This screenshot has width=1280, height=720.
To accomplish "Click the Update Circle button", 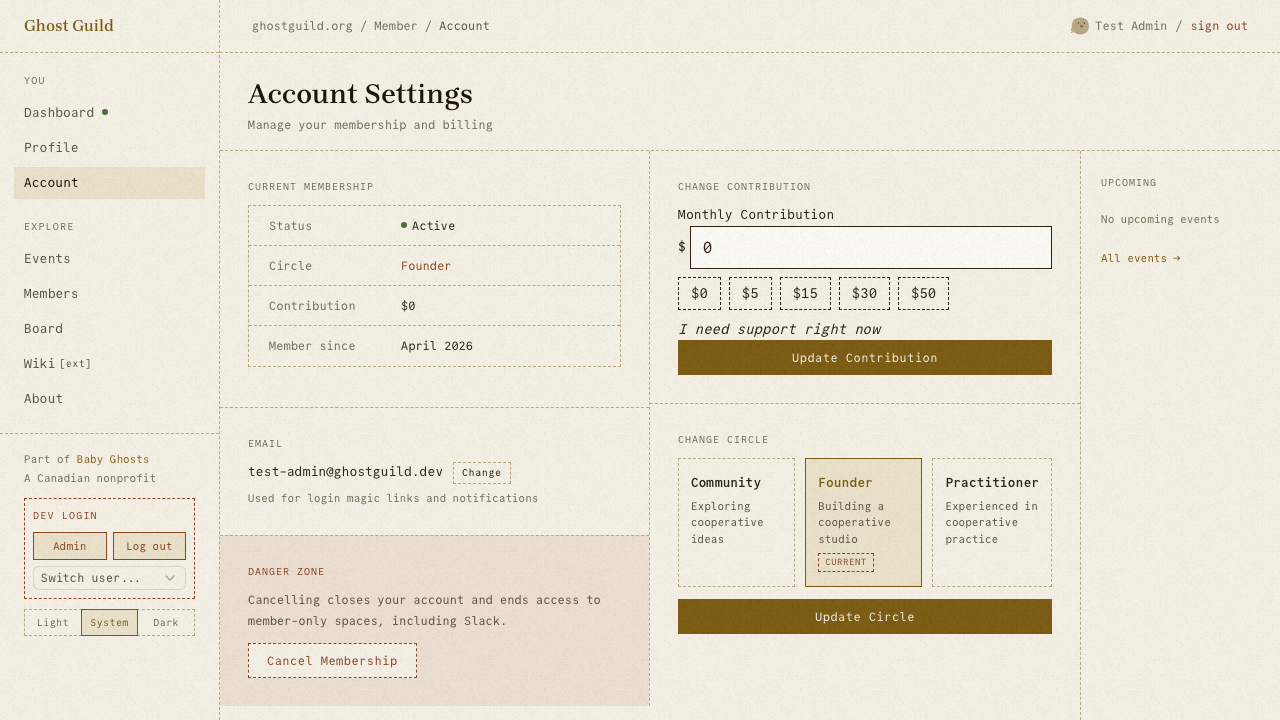I will (865, 617).
